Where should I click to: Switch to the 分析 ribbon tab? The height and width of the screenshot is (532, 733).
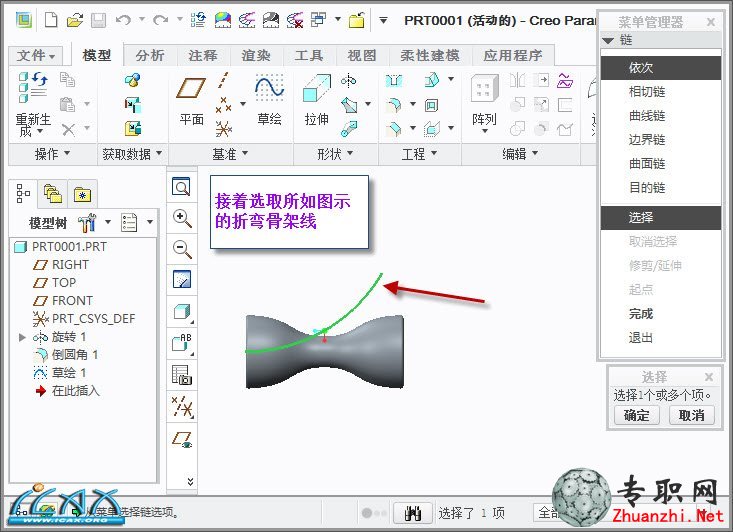point(150,56)
